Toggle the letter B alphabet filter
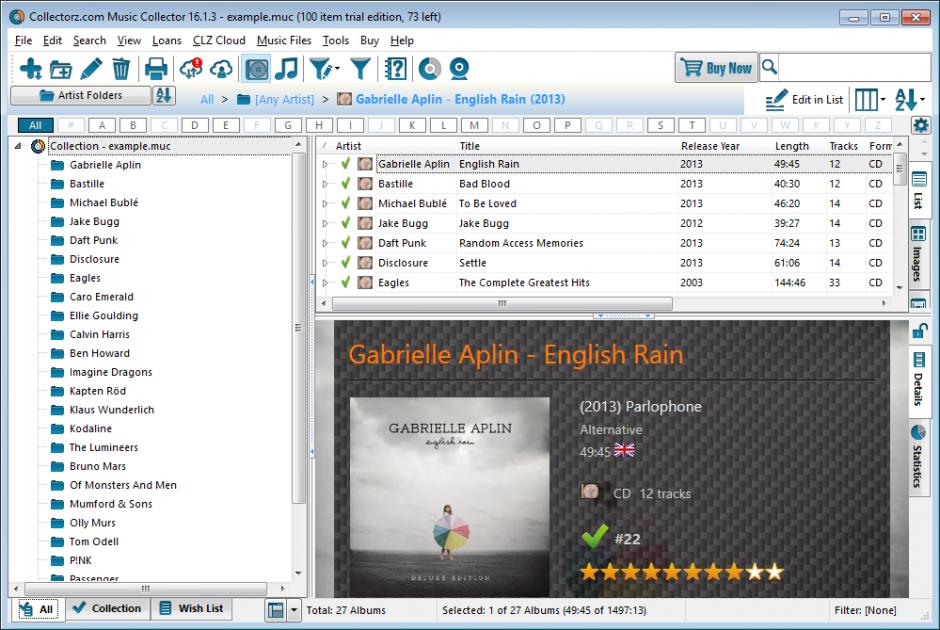940x630 pixels. tap(132, 125)
